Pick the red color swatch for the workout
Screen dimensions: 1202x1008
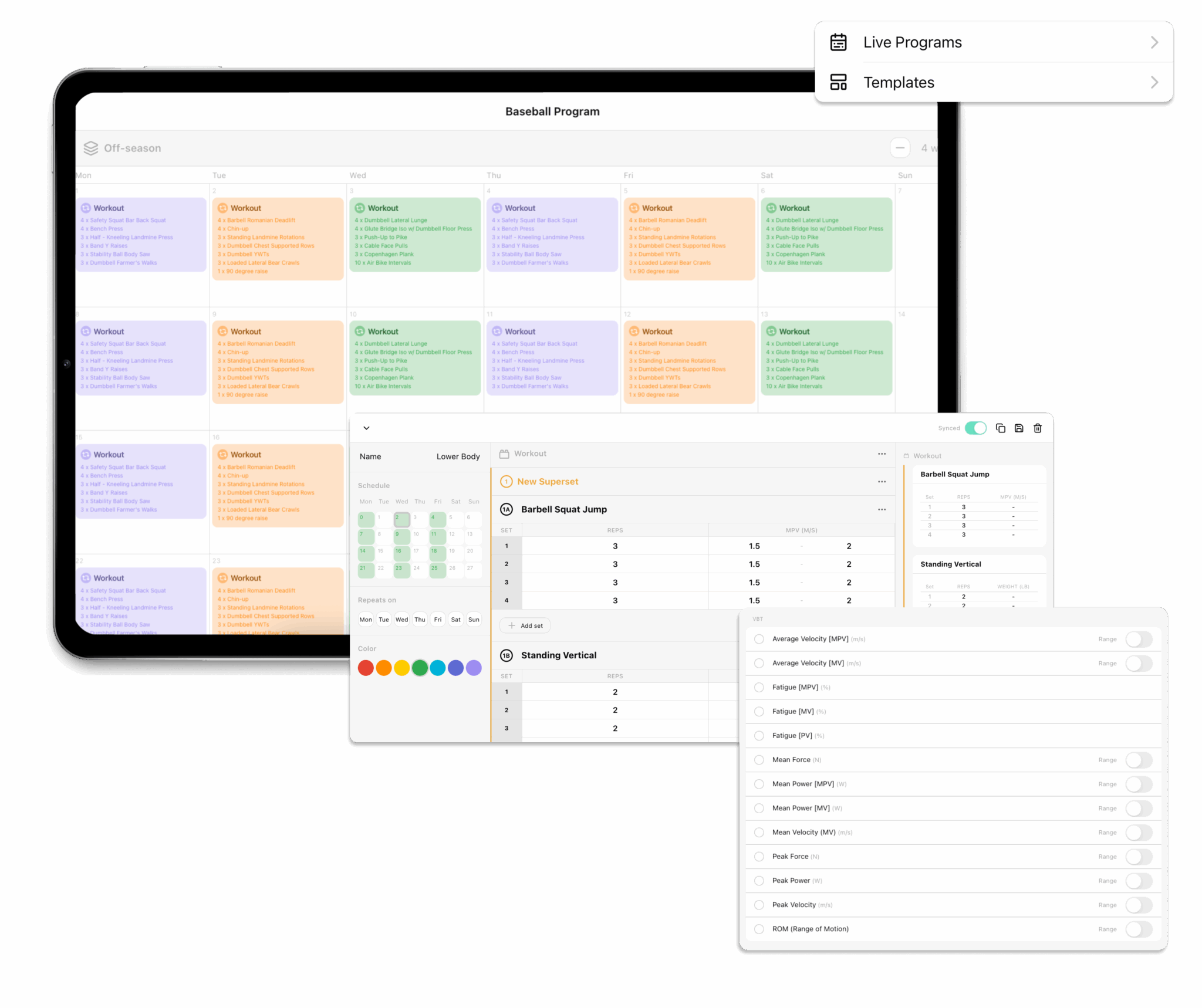pos(366,667)
